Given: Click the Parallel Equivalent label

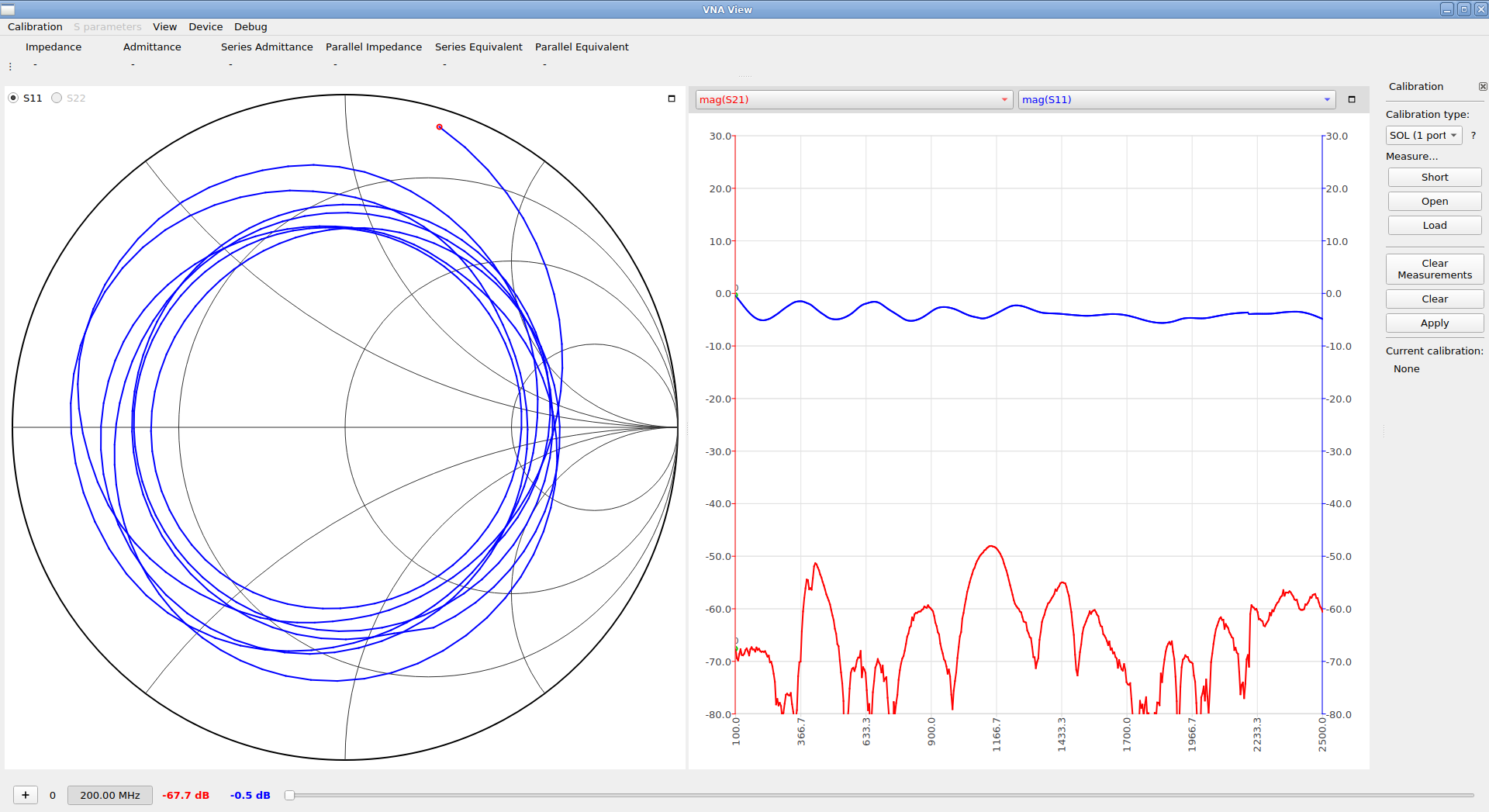Looking at the screenshot, I should (582, 47).
